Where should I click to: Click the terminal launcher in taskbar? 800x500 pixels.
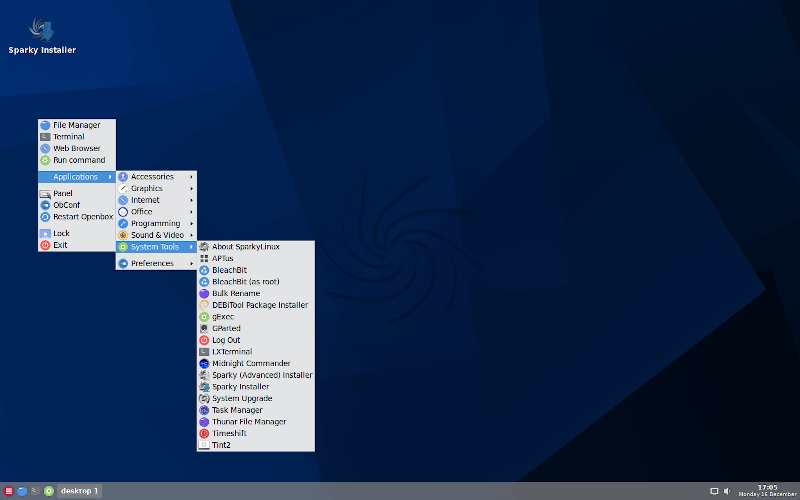[x=35, y=491]
